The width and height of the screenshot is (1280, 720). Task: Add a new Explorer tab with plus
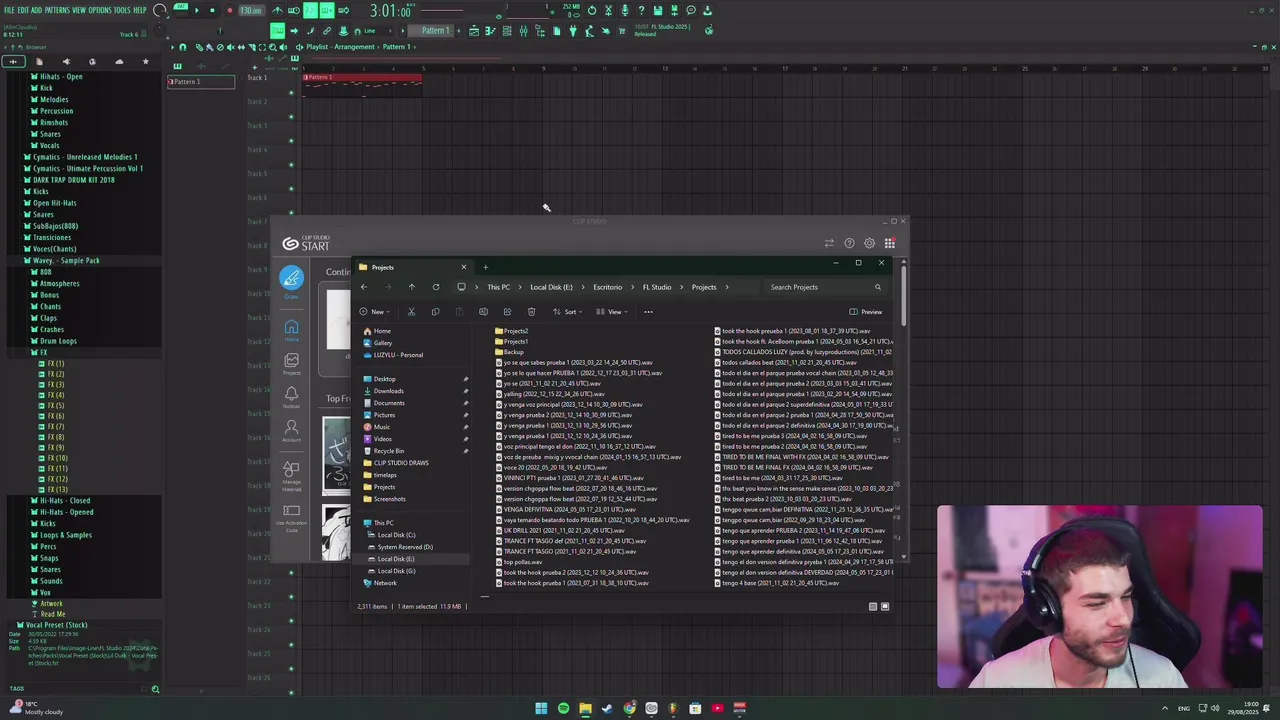coord(485,267)
